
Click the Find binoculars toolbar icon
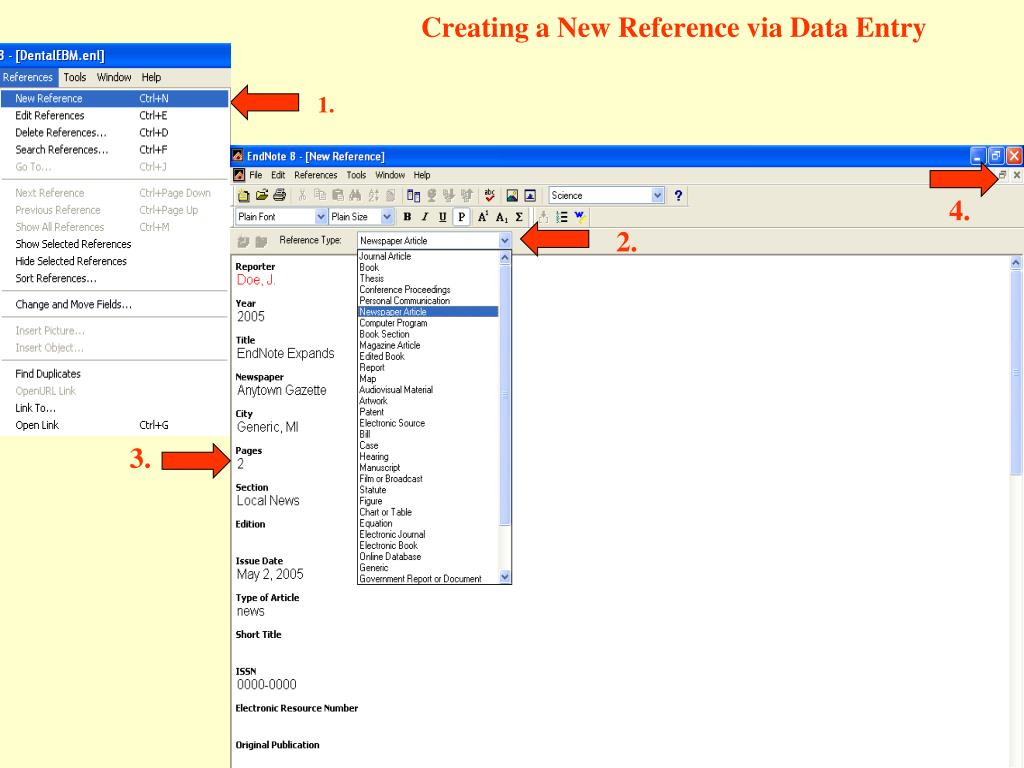tap(355, 195)
